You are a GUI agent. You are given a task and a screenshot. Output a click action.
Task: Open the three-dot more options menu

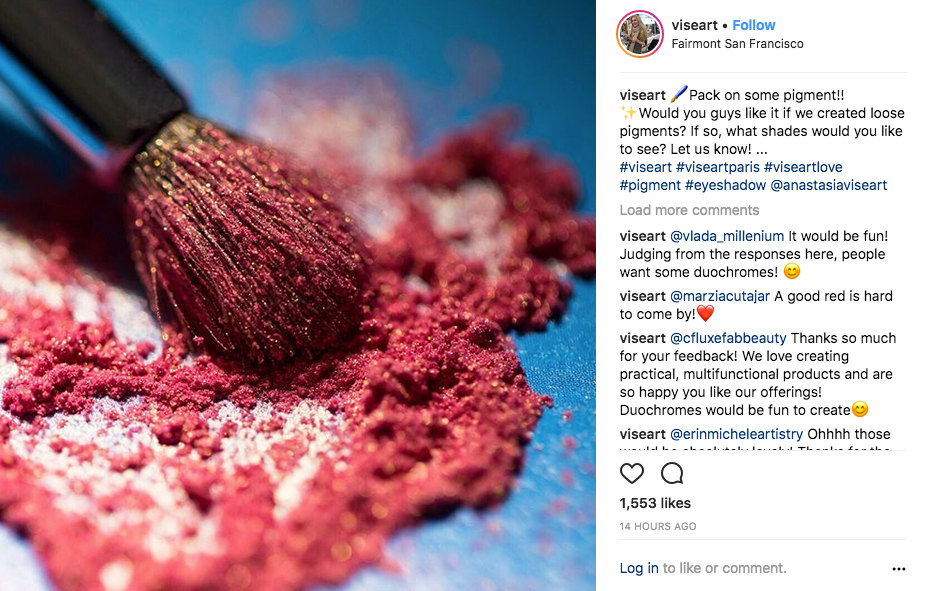click(898, 569)
